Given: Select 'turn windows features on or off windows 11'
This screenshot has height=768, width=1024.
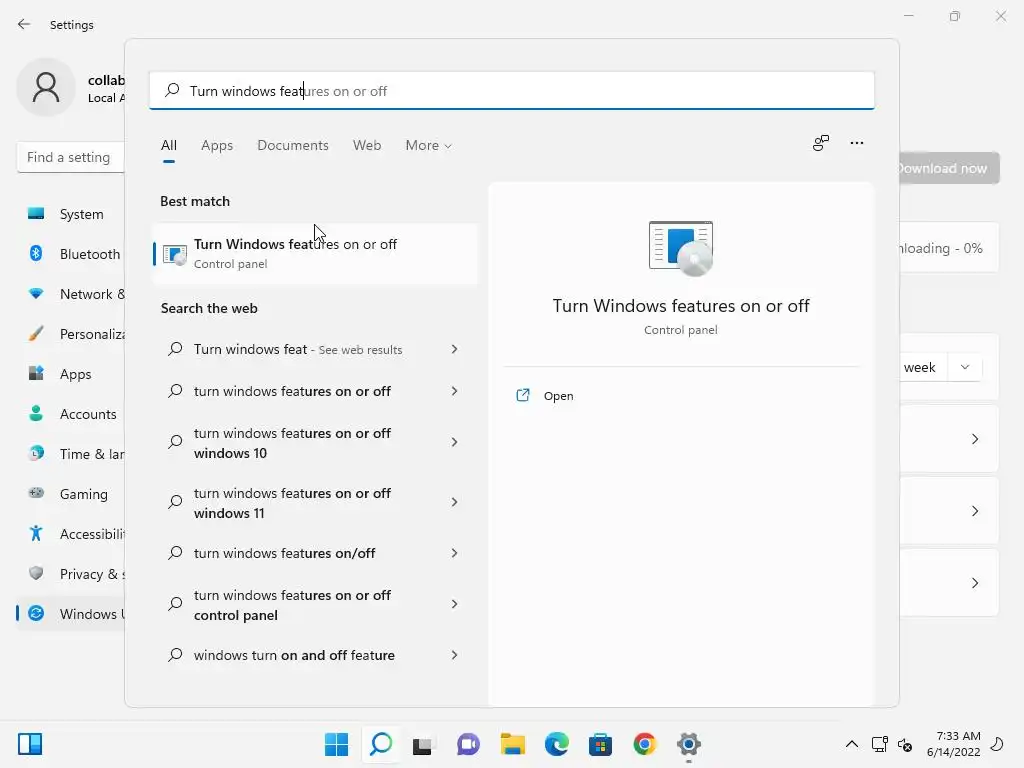Looking at the screenshot, I should pyautogui.click(x=292, y=503).
